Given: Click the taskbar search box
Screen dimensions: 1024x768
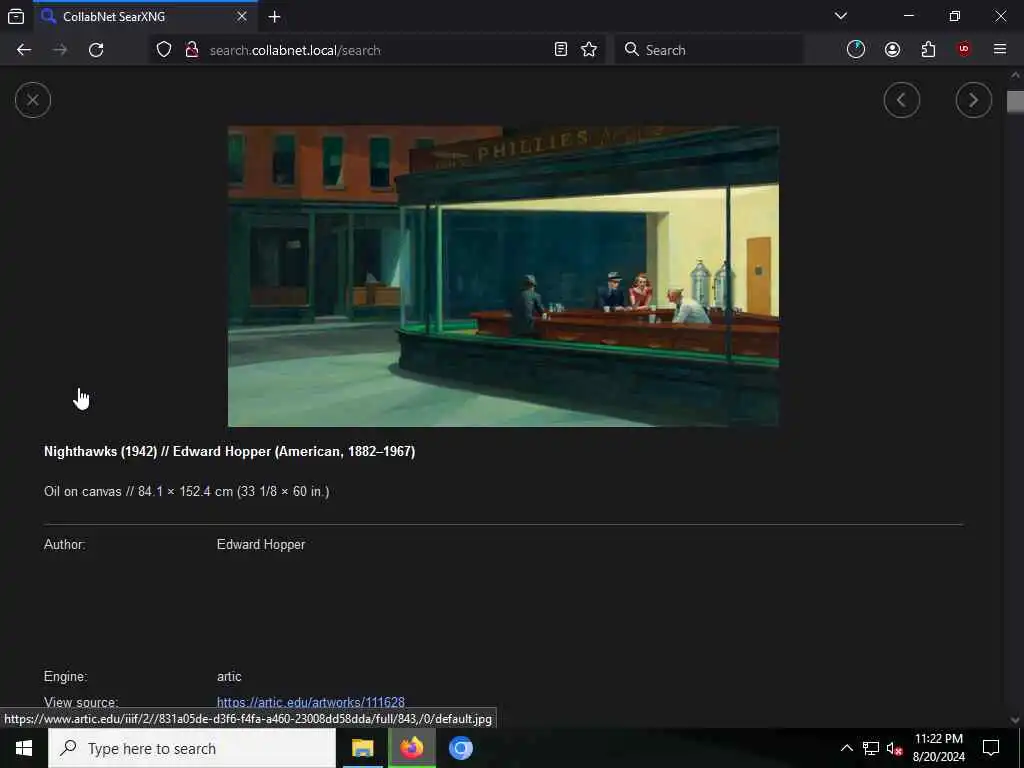Looking at the screenshot, I should (192, 748).
